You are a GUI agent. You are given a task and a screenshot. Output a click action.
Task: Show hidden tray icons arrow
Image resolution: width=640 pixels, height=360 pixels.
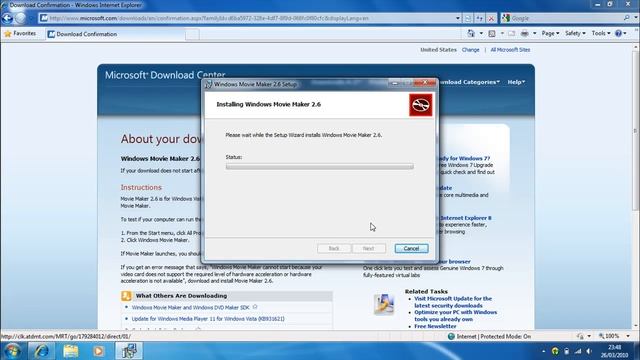543,351
